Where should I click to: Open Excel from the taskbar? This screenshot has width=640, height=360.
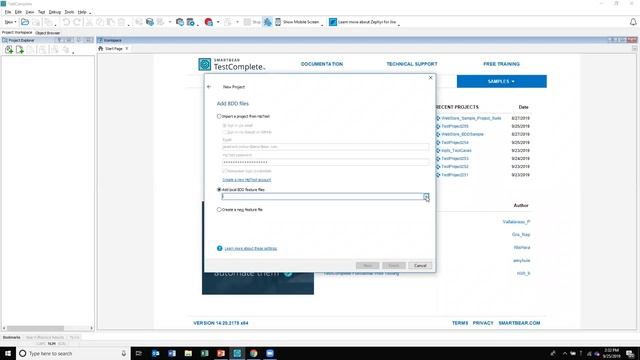coord(204,353)
